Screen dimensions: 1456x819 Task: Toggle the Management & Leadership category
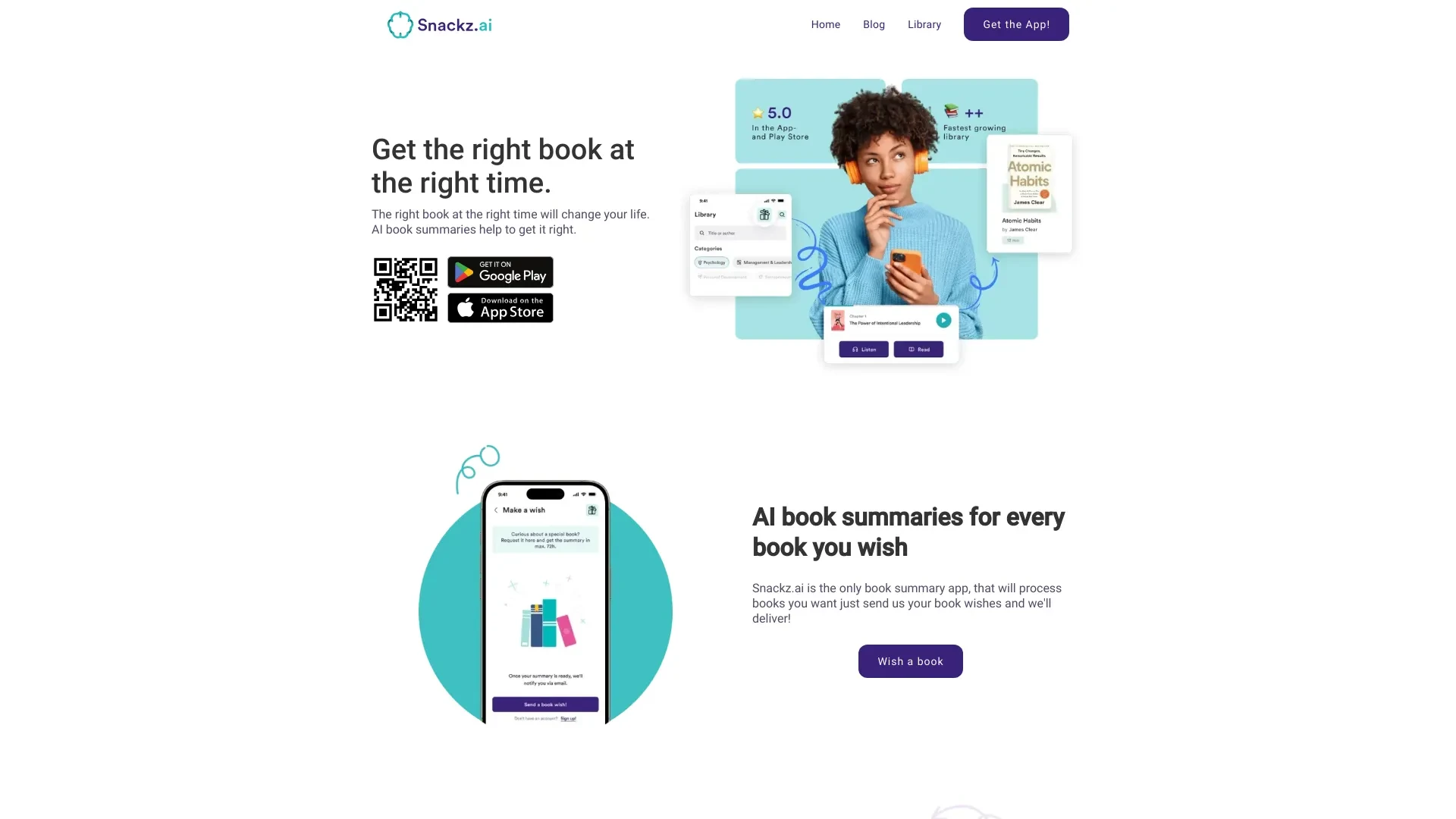(764, 262)
